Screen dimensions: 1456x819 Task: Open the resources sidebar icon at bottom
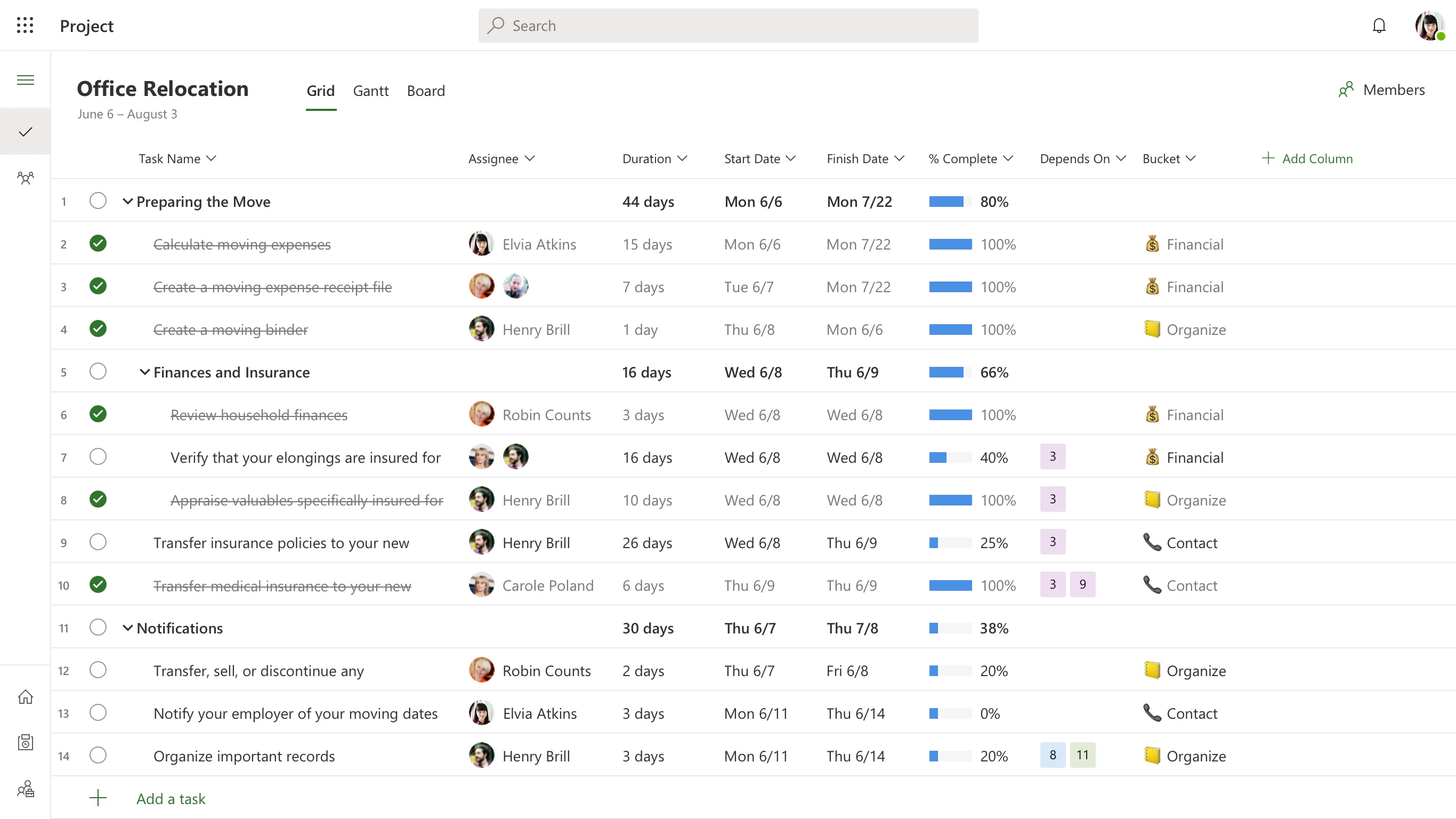point(26,789)
